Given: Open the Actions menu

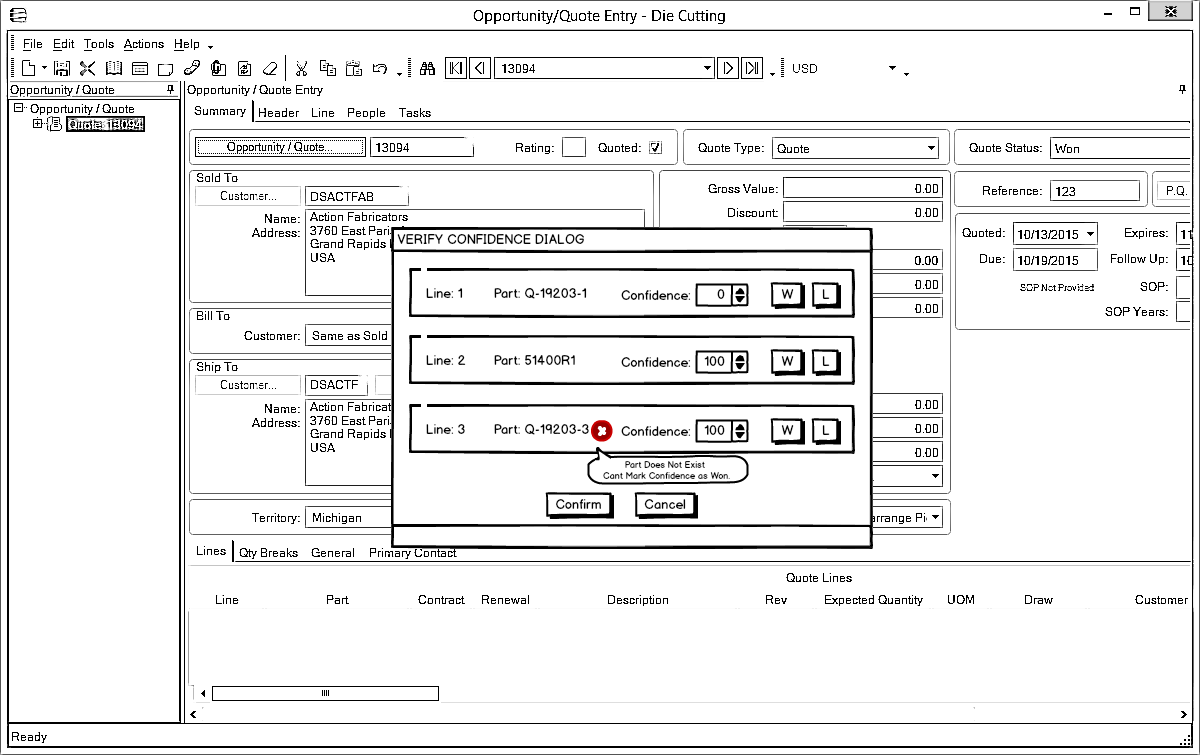Looking at the screenshot, I should tap(144, 44).
